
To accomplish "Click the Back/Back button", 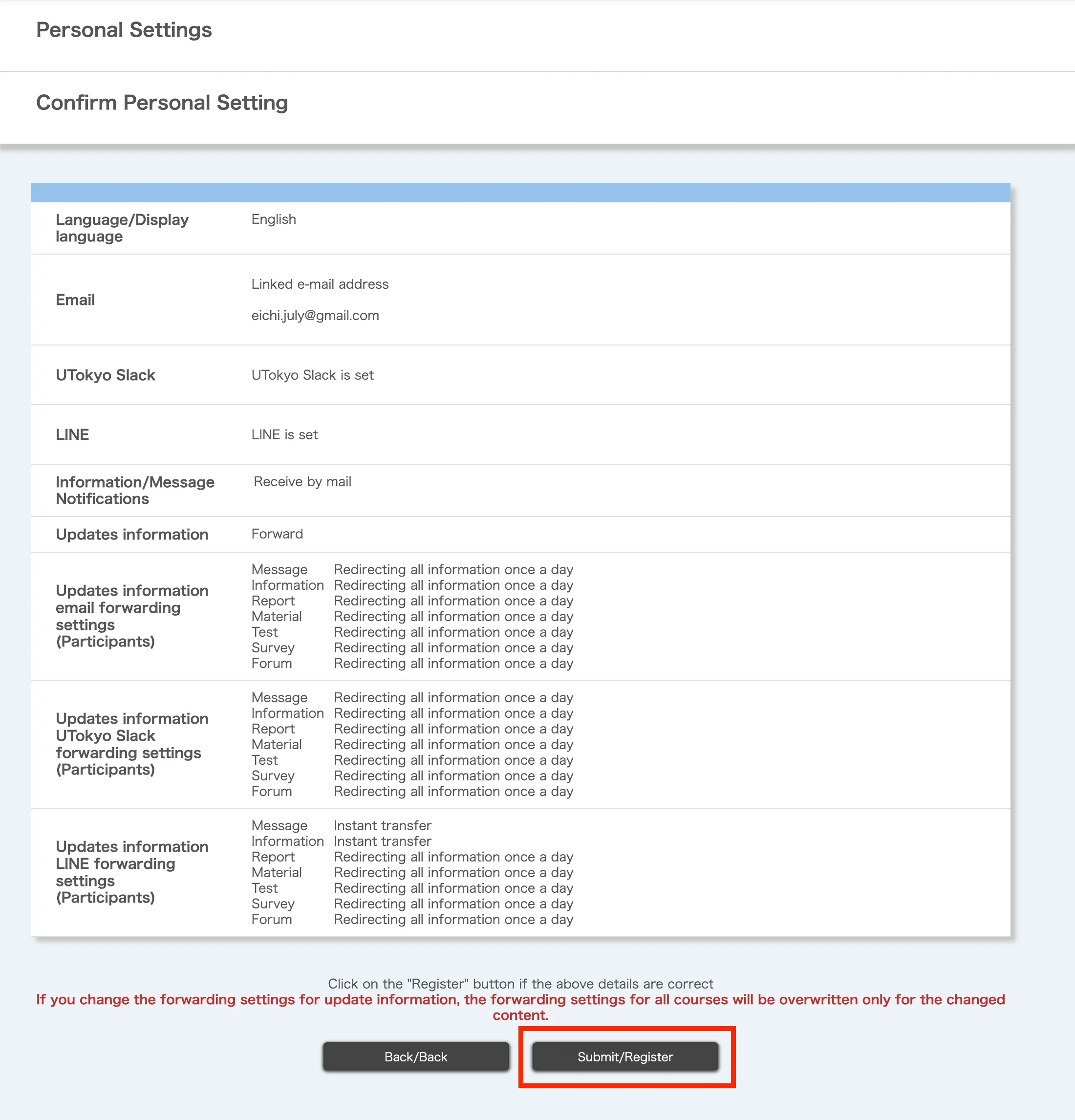I will (415, 1056).
